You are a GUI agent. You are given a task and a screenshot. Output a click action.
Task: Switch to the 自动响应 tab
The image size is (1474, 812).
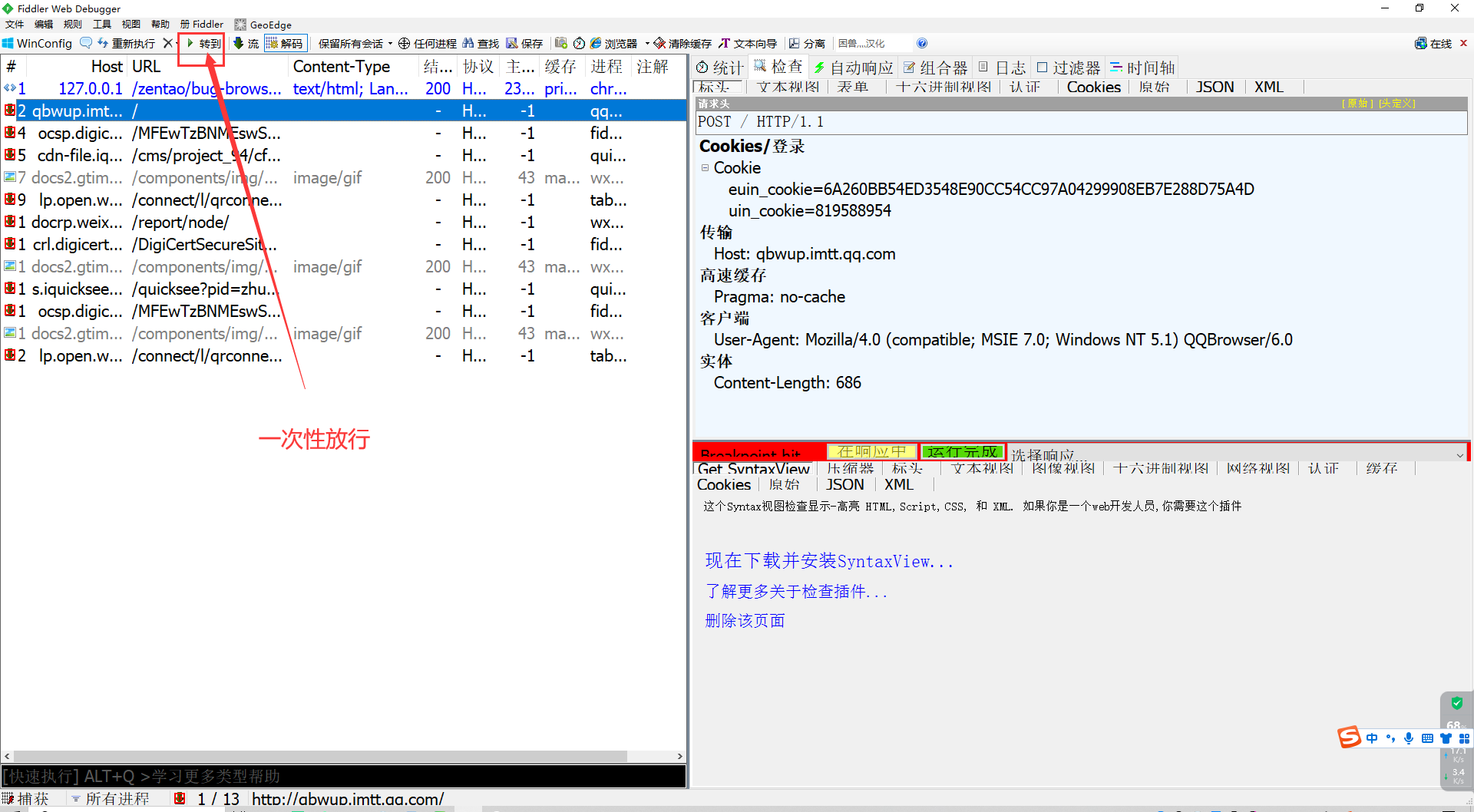854,68
